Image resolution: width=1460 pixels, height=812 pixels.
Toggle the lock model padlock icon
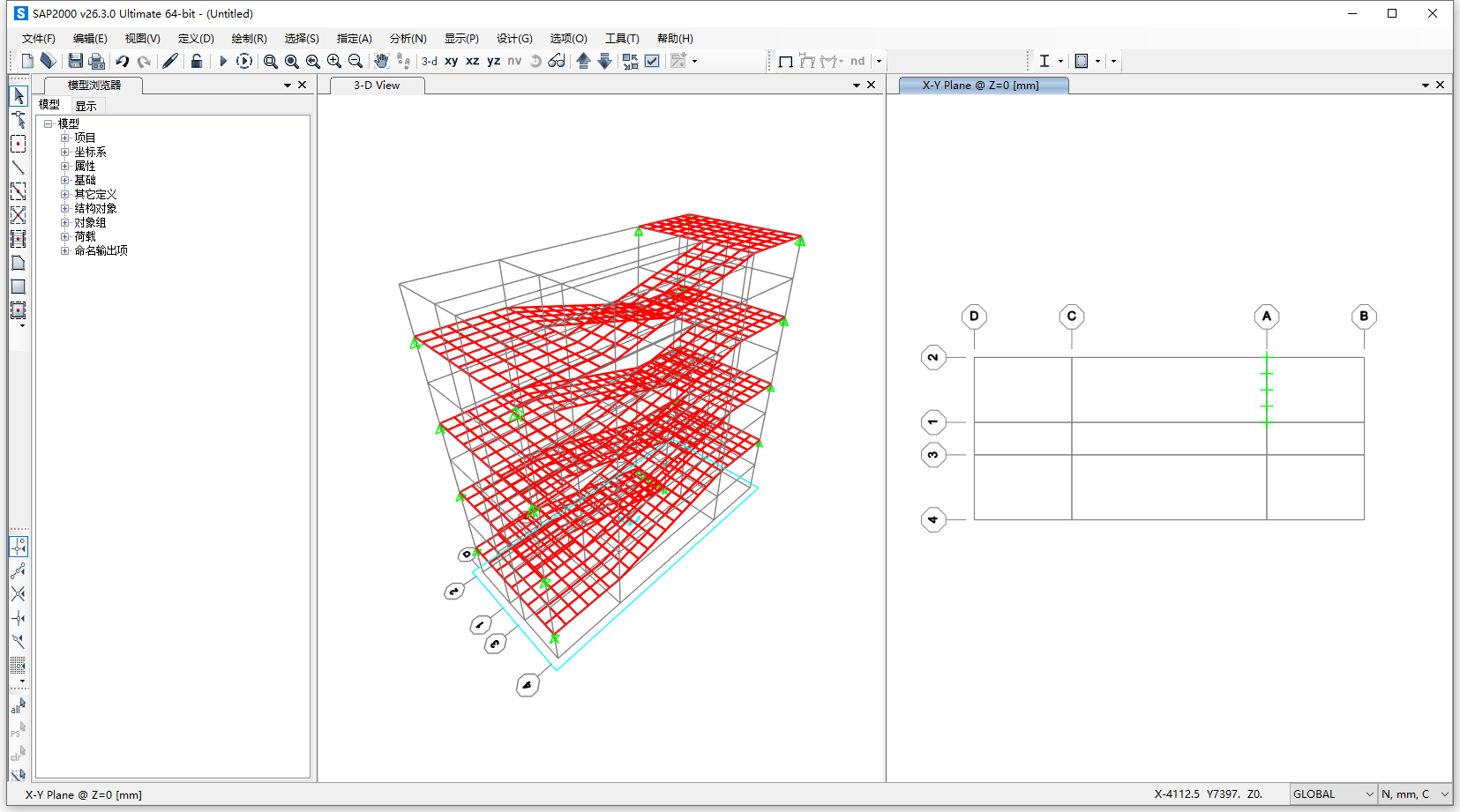(197, 61)
